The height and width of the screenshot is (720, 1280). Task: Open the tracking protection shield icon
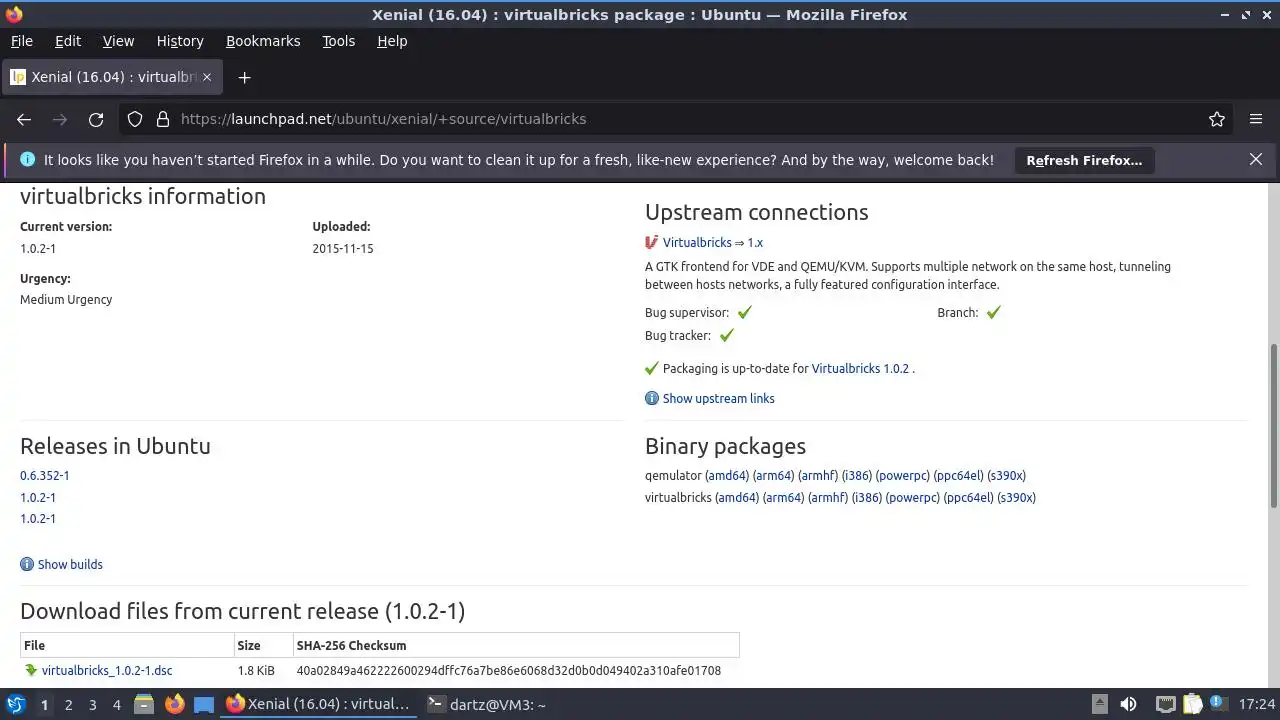(135, 119)
